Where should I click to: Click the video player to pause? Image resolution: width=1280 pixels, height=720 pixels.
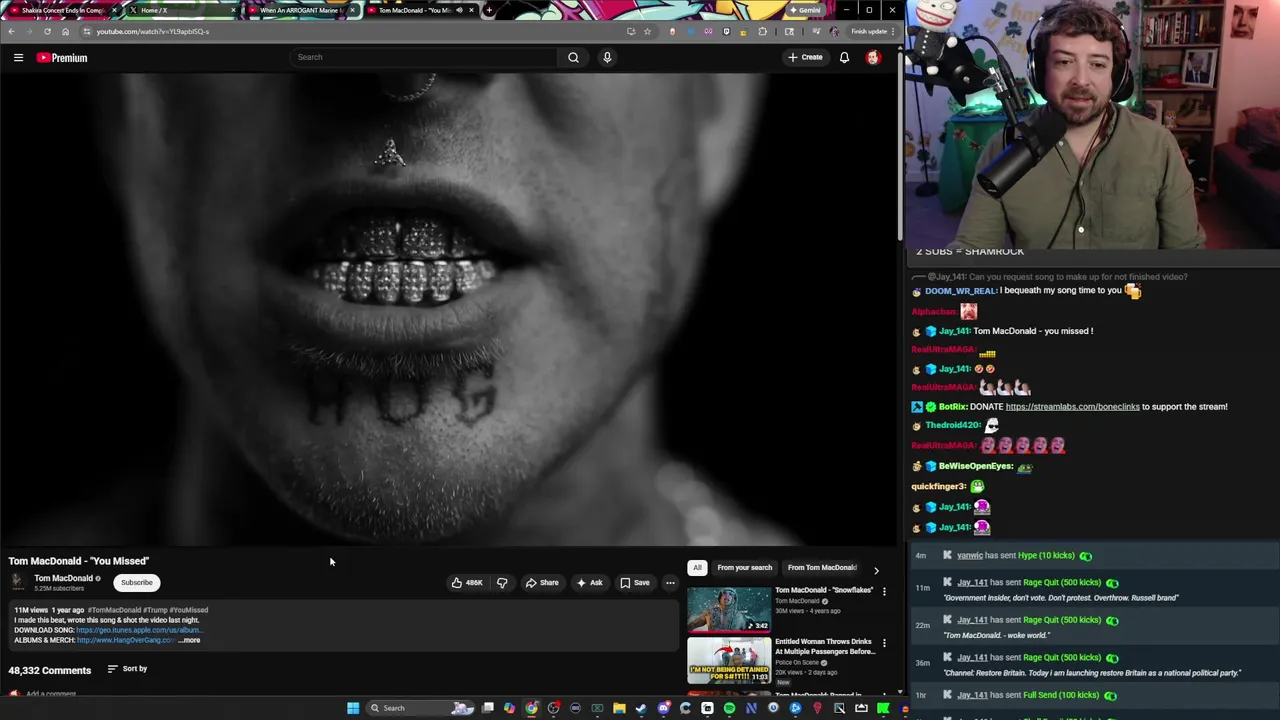pos(450,310)
